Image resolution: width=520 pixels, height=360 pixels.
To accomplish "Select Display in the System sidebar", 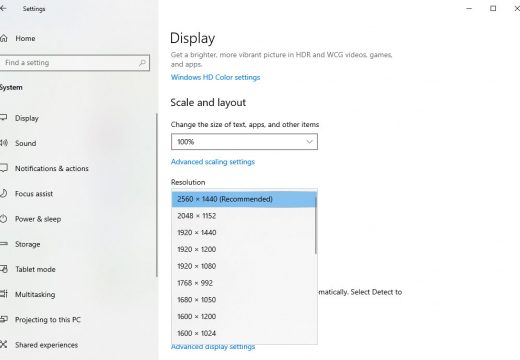I will tap(27, 118).
